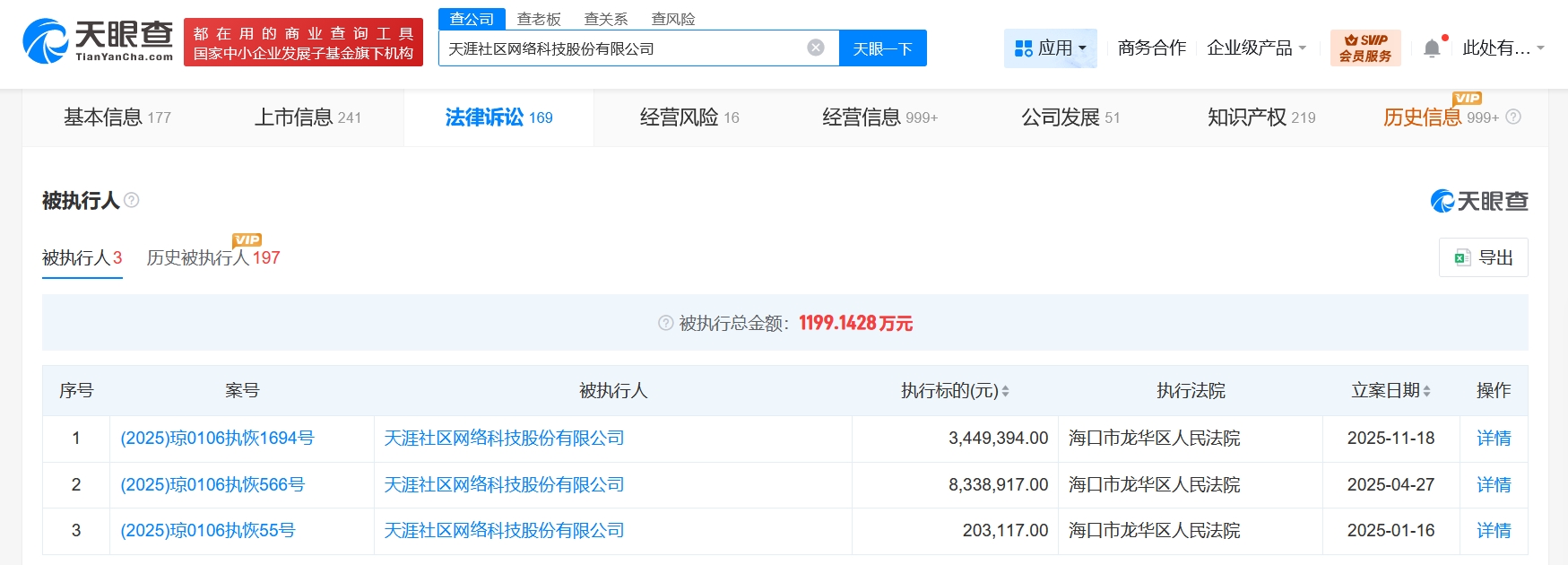The image size is (1568, 565).
Task: Click help icon next to 被执行人 heading
Action: [132, 200]
